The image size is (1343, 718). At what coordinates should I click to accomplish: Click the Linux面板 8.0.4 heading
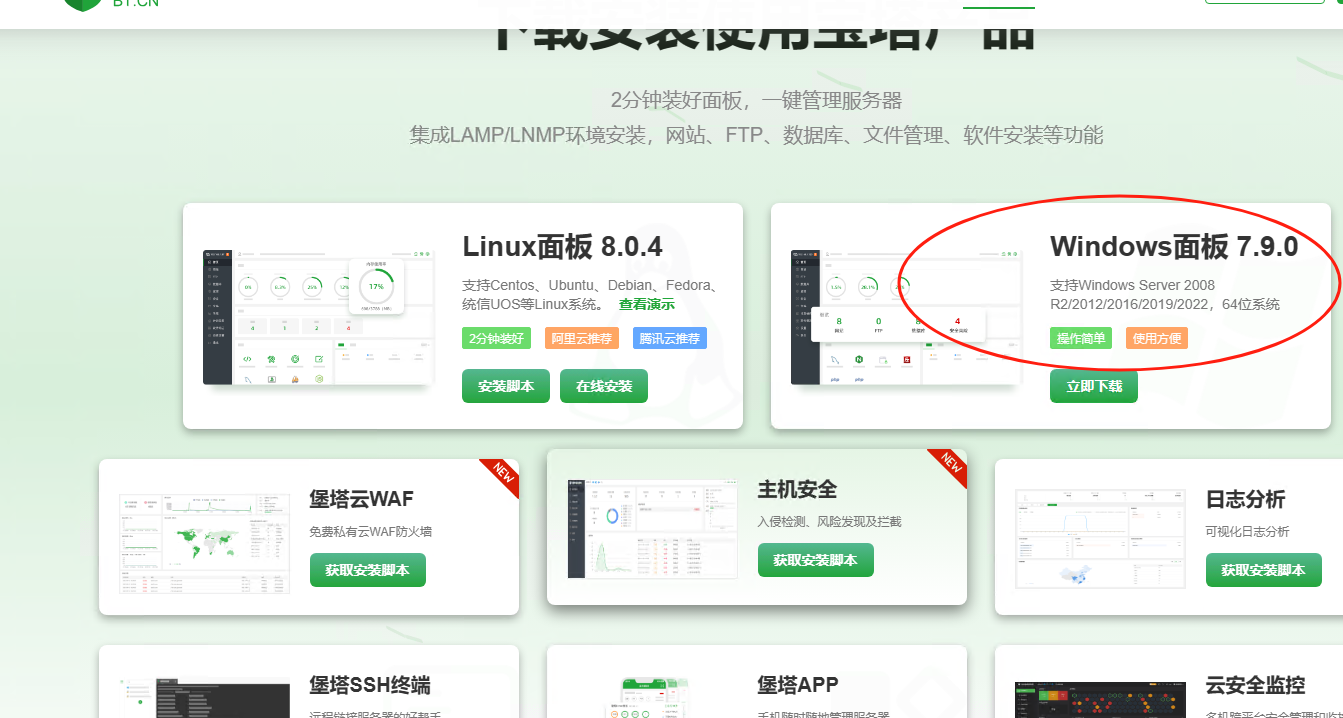pyautogui.click(x=562, y=246)
